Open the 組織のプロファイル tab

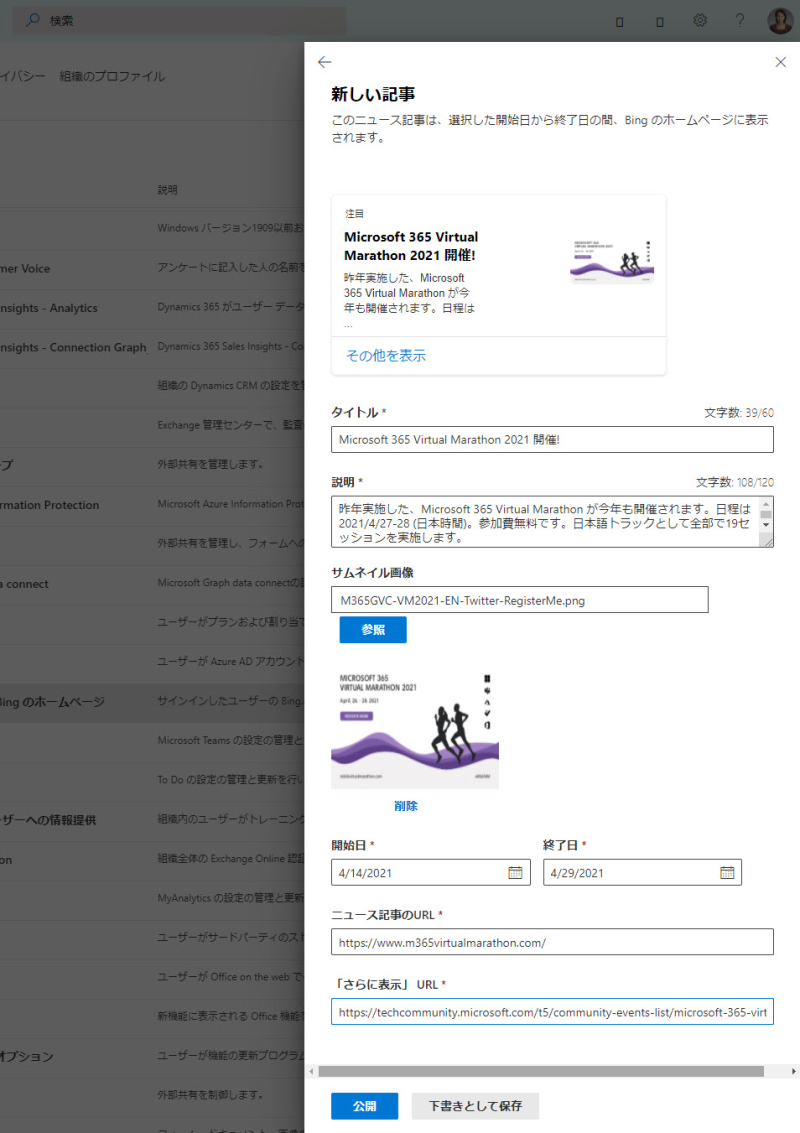click(112, 76)
